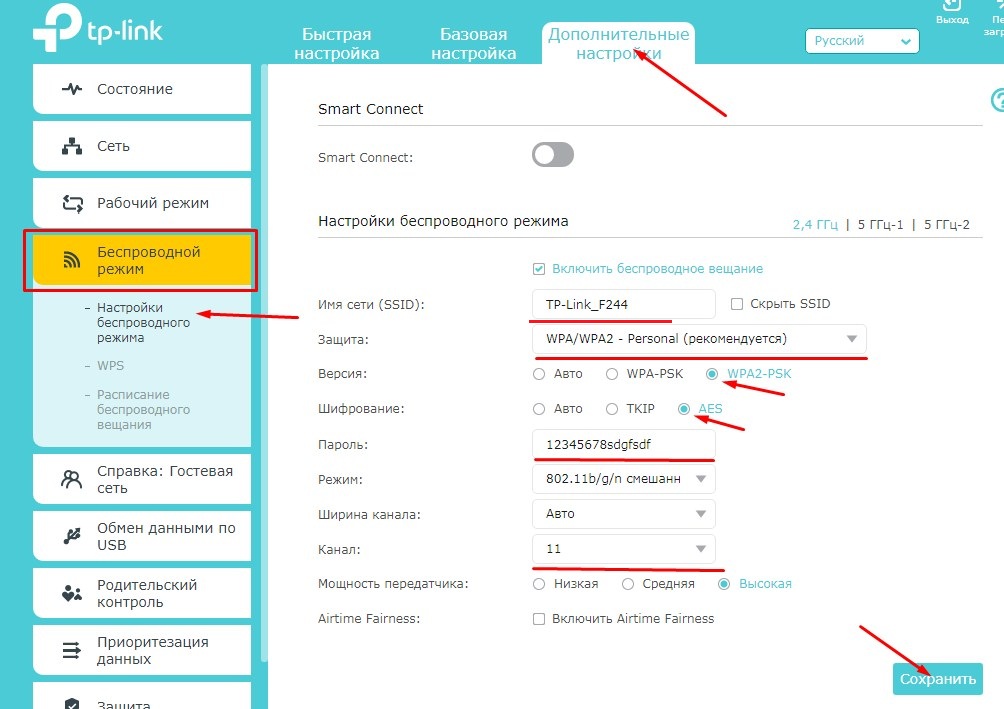Viewport: 1004px width, 709px height.
Task: Open Справка: Гостевая сеть section
Action: click(142, 479)
